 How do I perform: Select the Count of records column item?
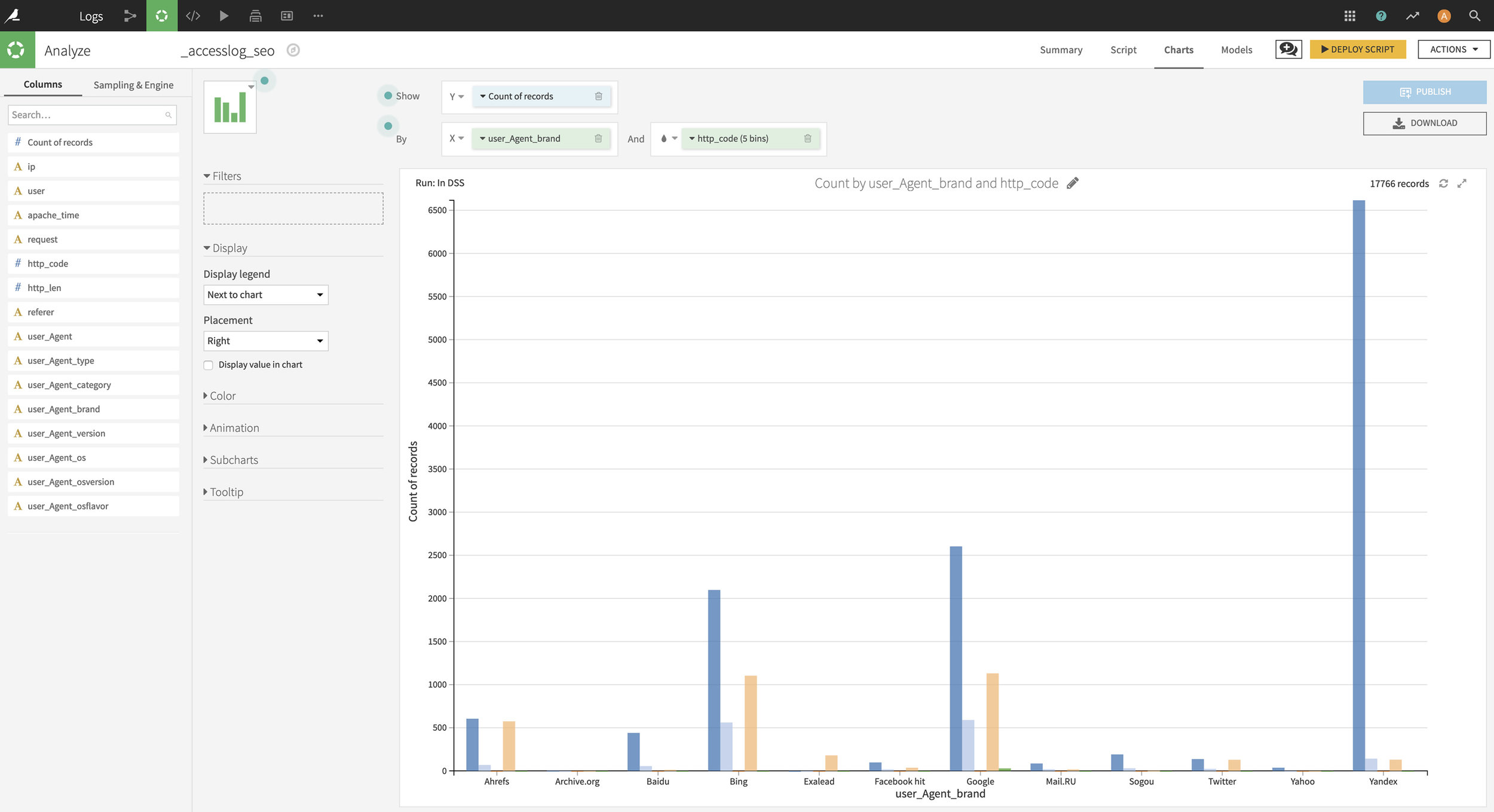pyautogui.click(x=93, y=142)
